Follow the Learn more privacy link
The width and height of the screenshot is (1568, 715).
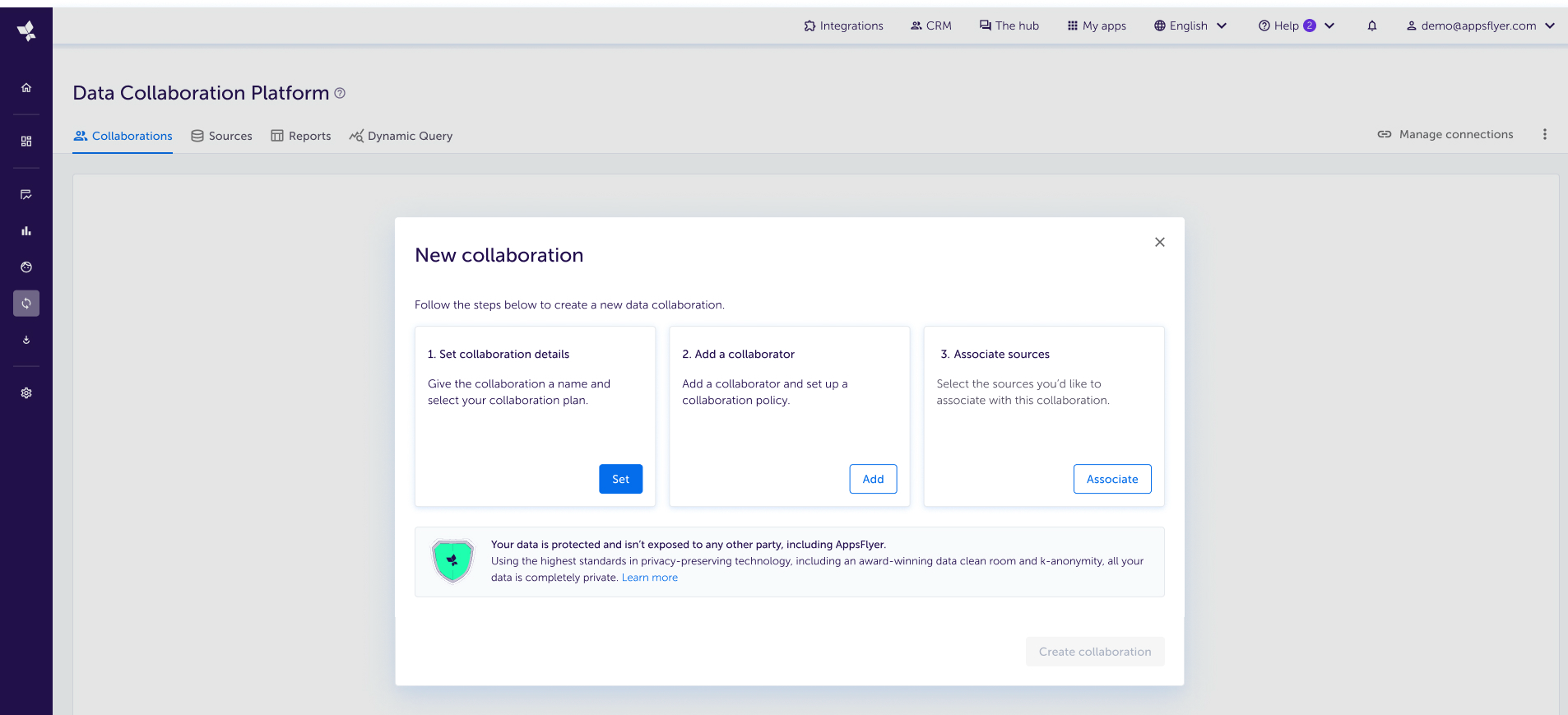pyautogui.click(x=649, y=578)
